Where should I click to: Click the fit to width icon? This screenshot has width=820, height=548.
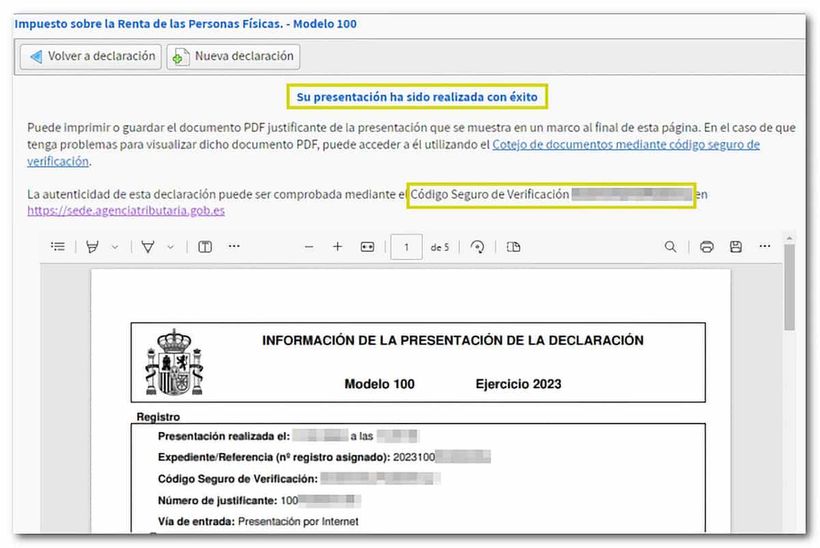(368, 247)
